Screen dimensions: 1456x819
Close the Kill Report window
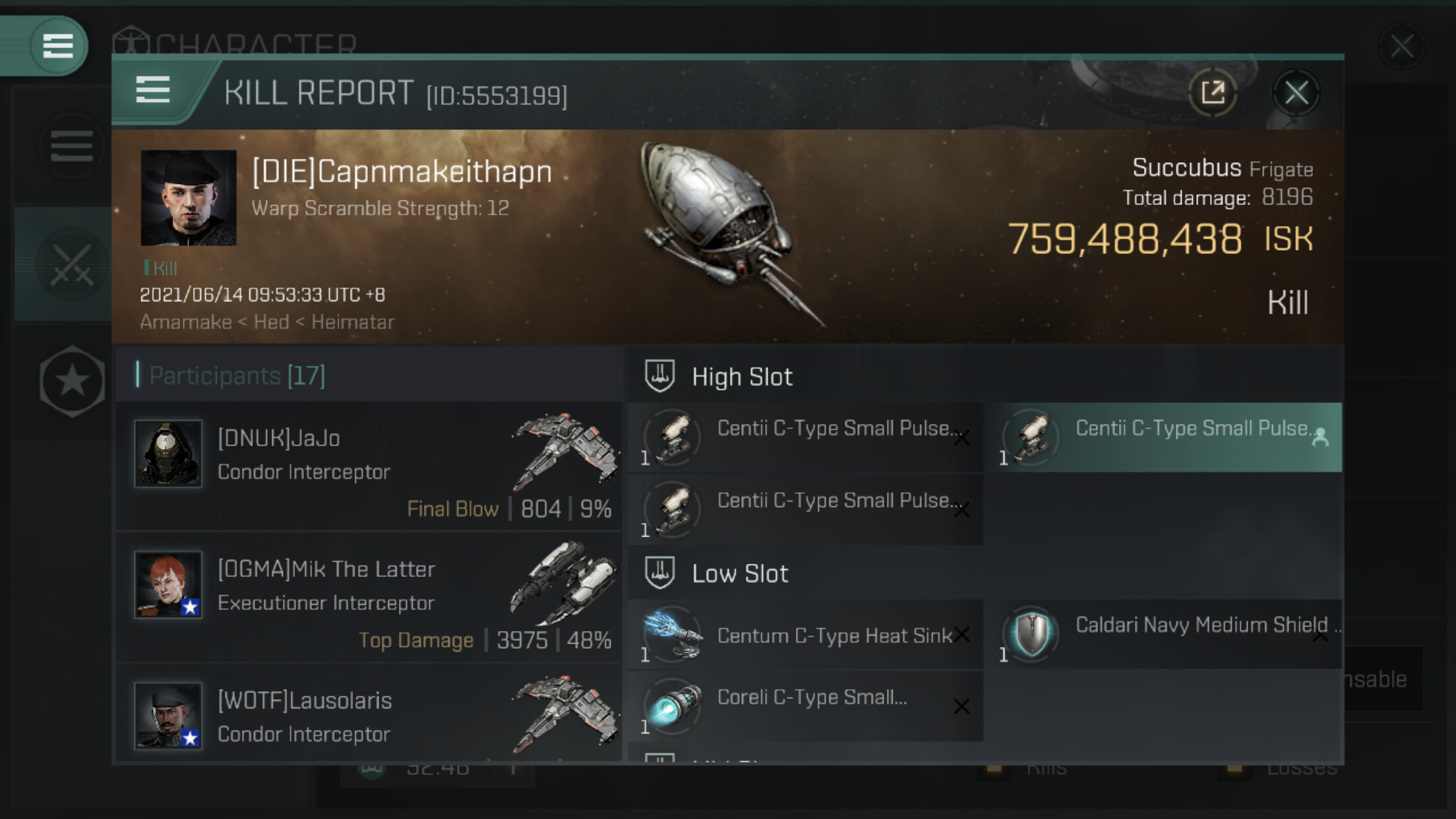pos(1295,93)
